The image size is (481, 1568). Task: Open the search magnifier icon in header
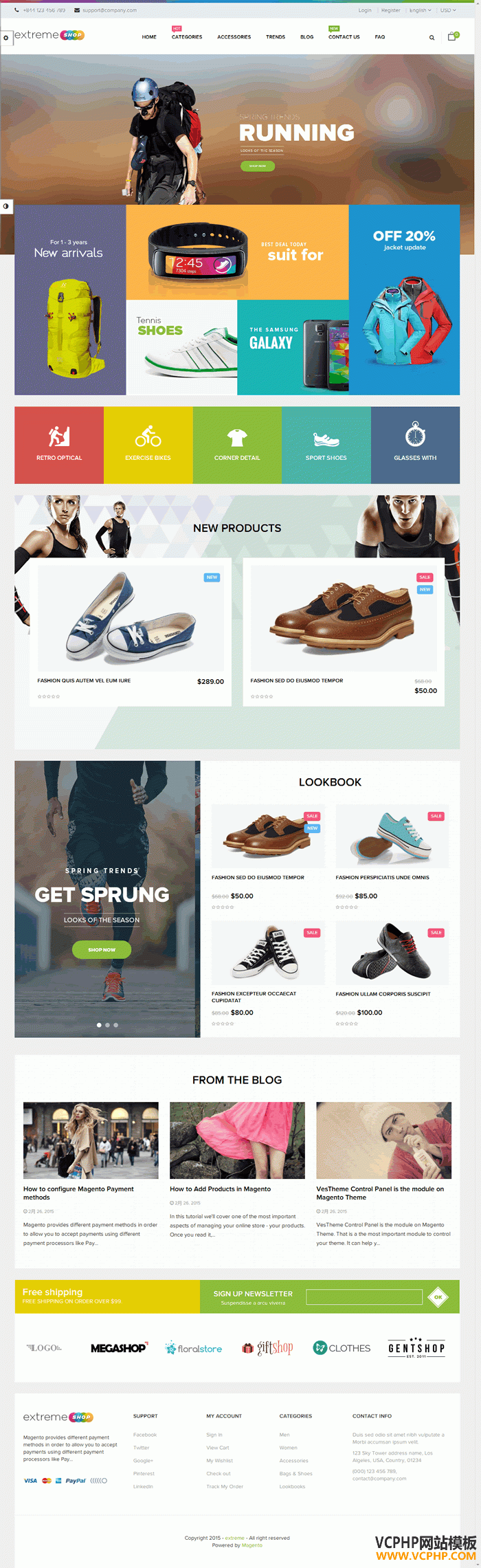pyautogui.click(x=432, y=38)
